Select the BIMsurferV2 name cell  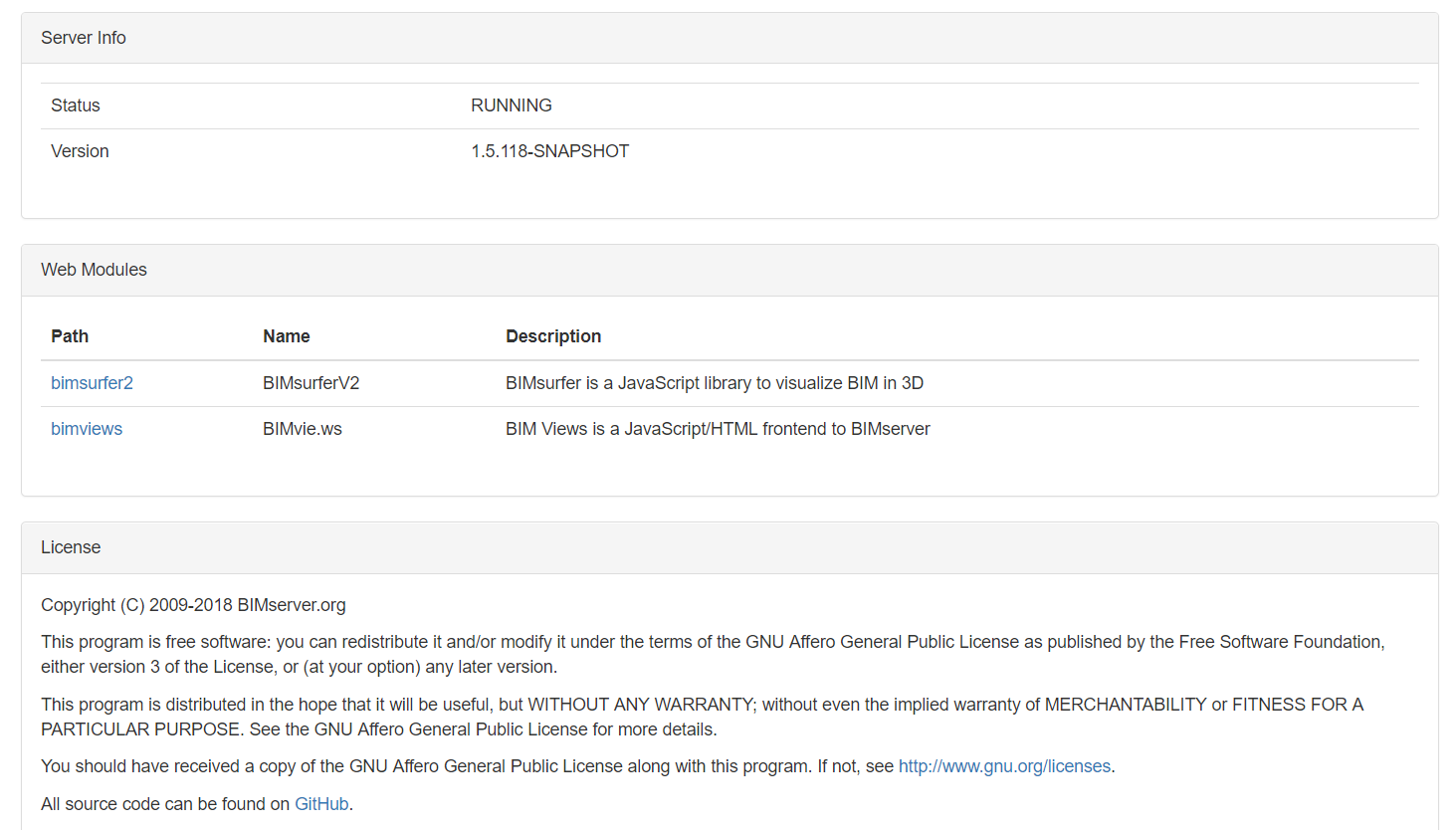coord(312,383)
